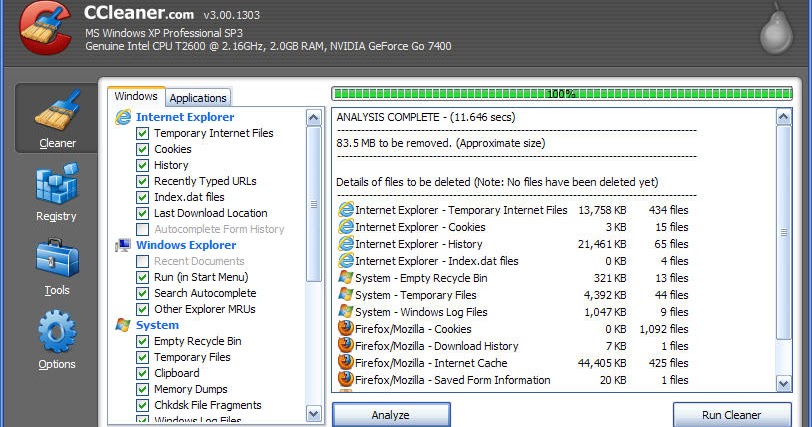Click options list scrollbar thumb

[x=313, y=204]
